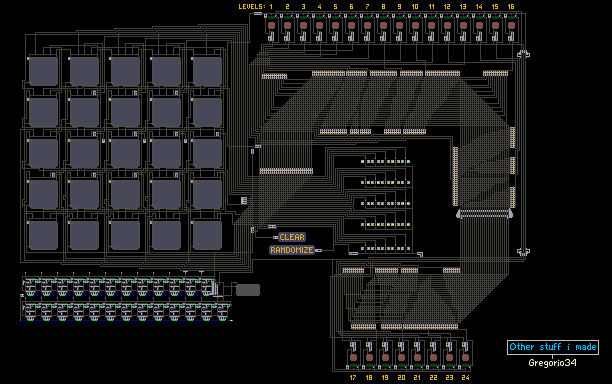Select the level 20 push button
Viewport: 612px width, 384px height.
pyautogui.click(x=401, y=357)
